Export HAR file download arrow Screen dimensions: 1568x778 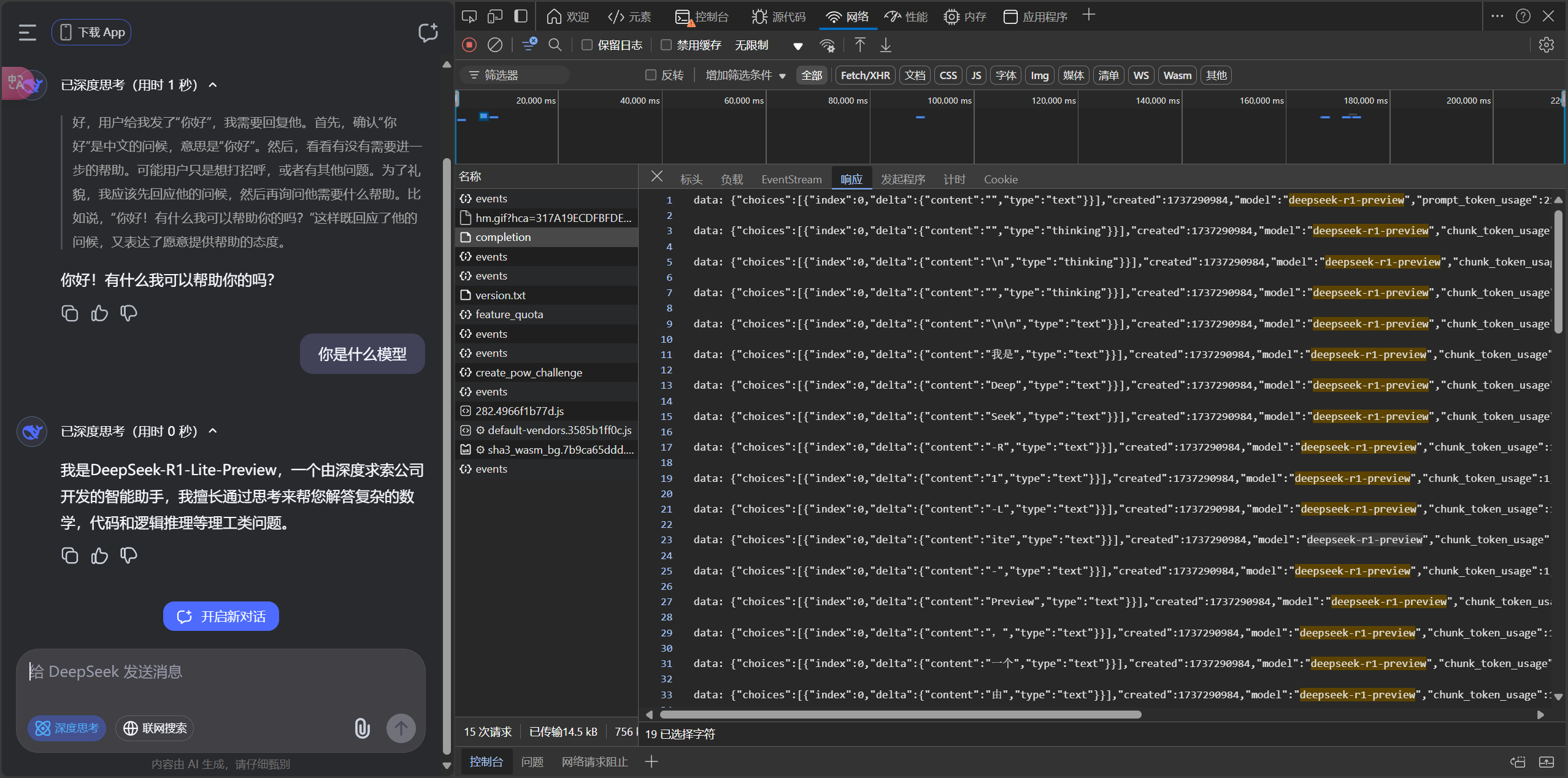coord(886,45)
